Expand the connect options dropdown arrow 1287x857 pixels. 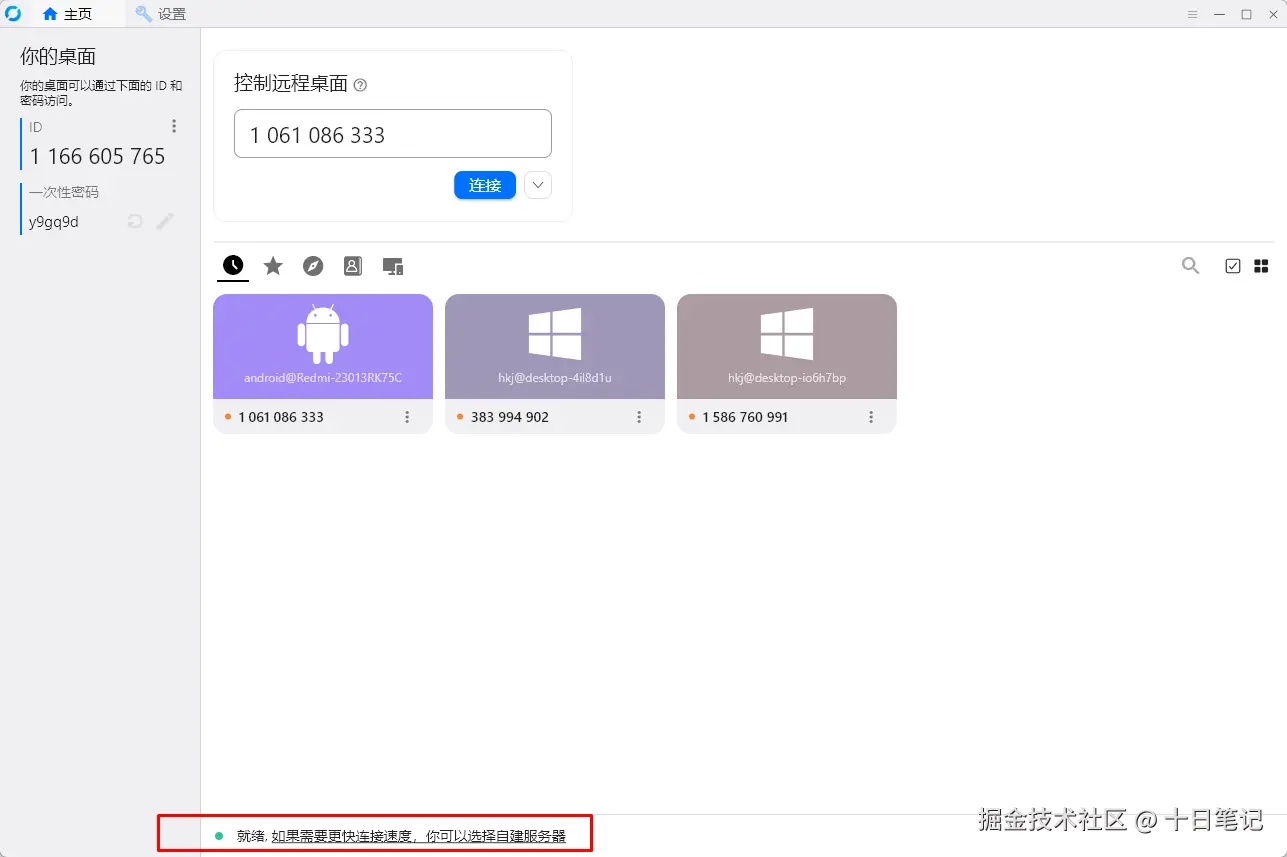pyautogui.click(x=538, y=185)
